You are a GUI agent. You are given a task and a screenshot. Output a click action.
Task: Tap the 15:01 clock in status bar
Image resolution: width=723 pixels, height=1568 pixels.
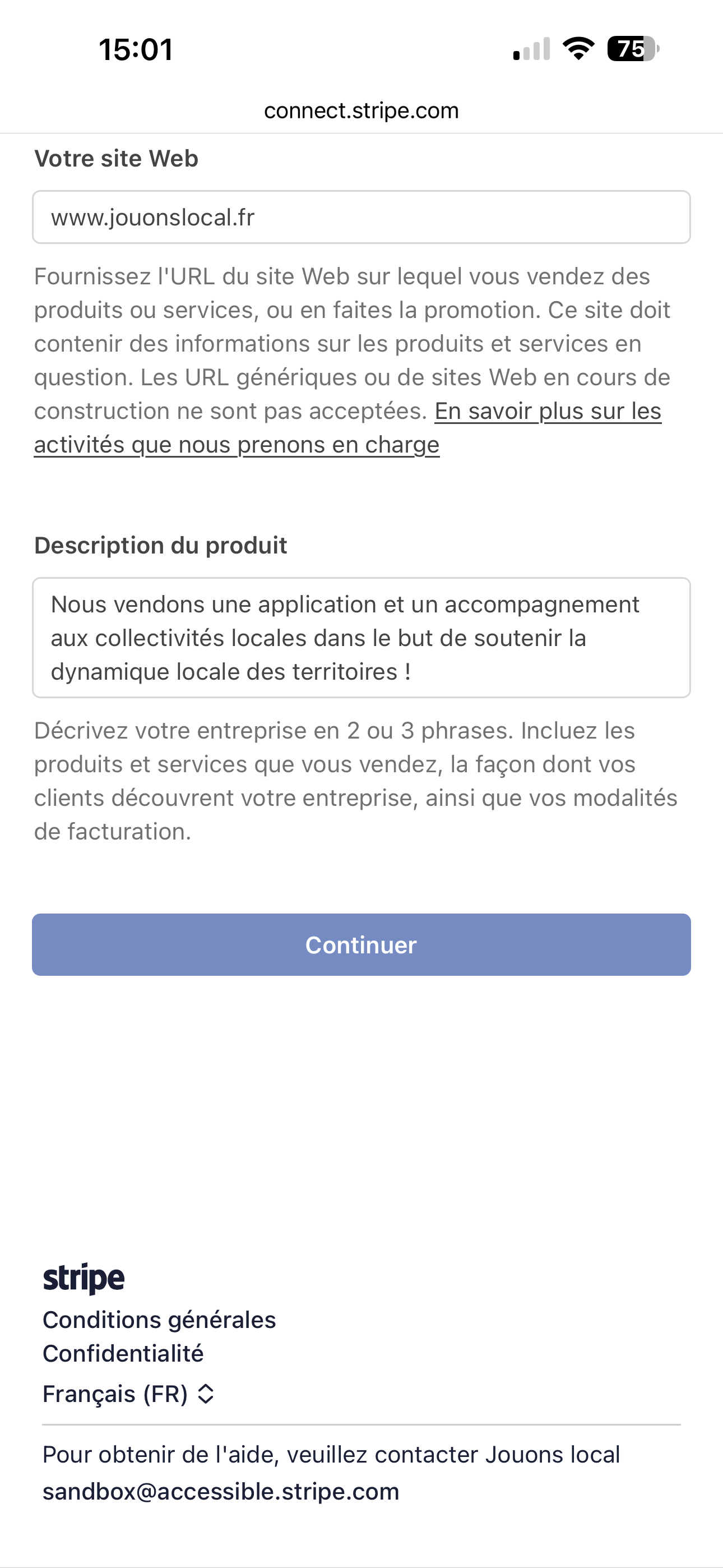136,49
